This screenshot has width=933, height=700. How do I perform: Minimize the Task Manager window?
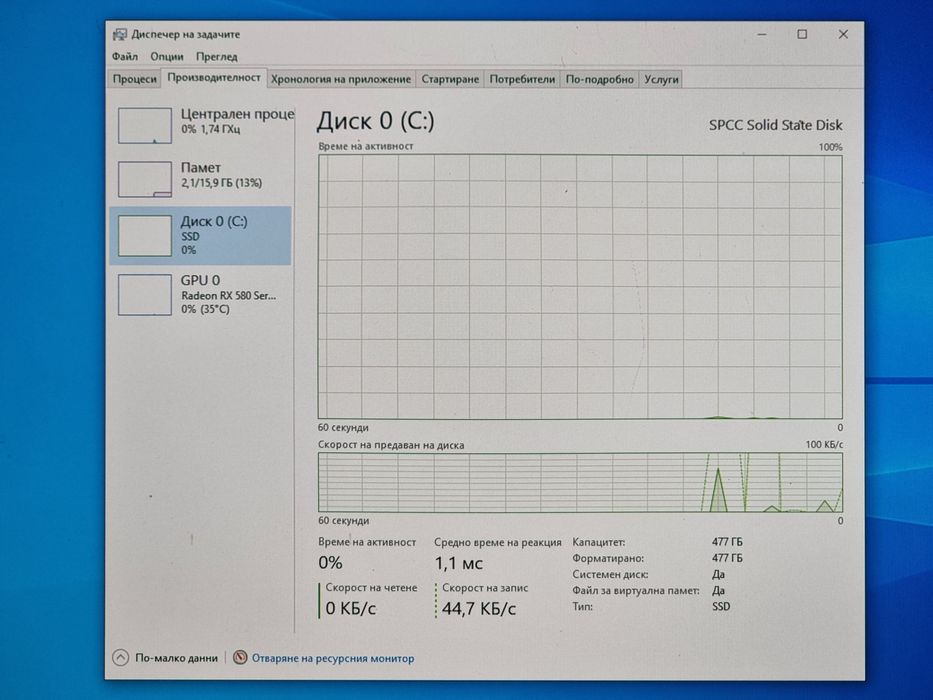[x=762, y=35]
